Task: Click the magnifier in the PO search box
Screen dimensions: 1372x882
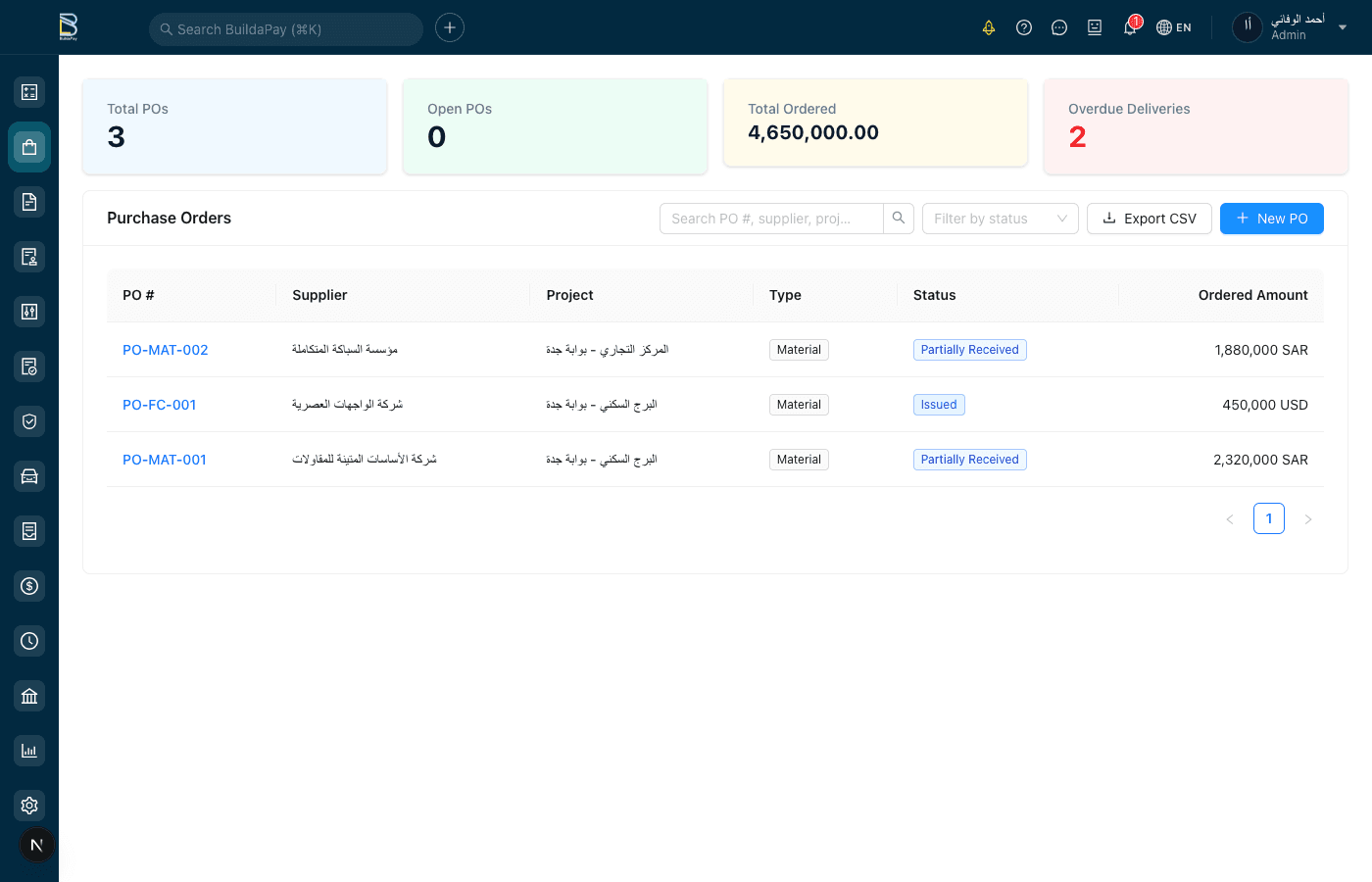Action: pyautogui.click(x=899, y=219)
